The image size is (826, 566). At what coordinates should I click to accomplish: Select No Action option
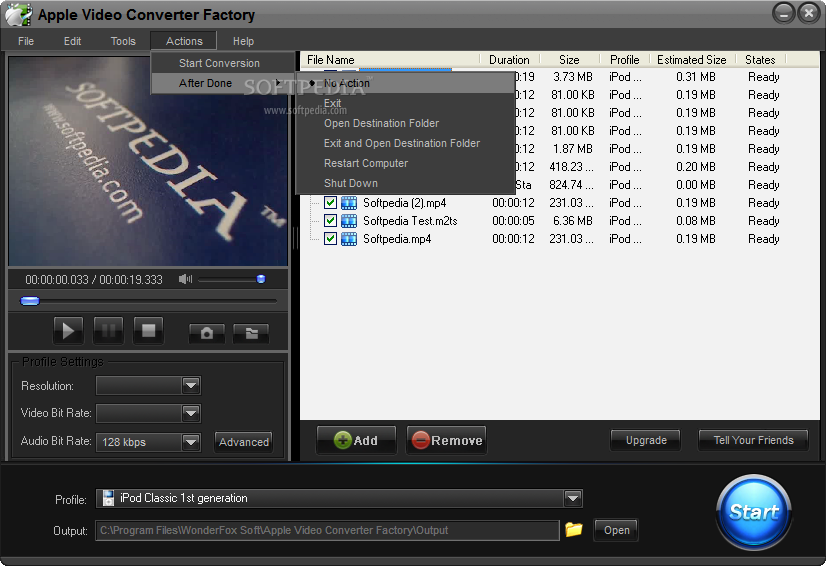click(x=405, y=83)
